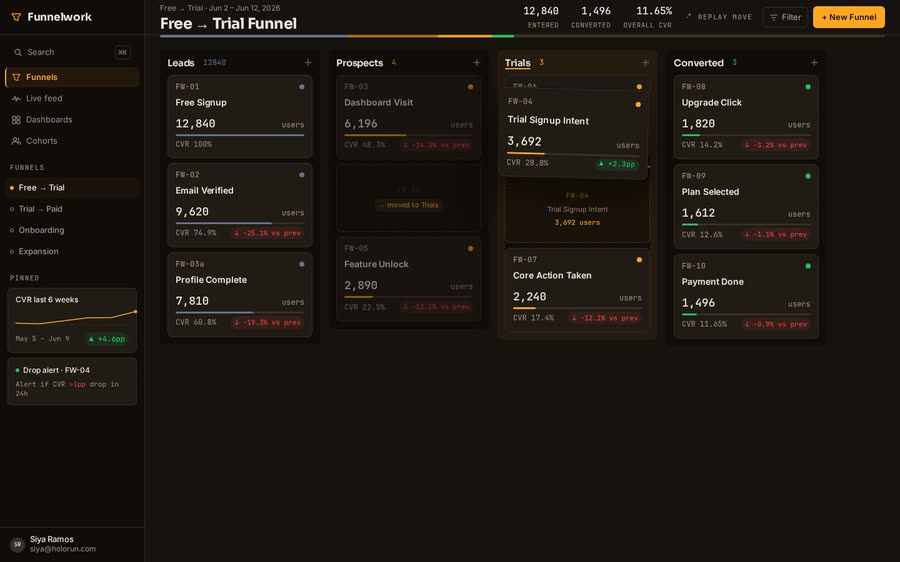Click the plus icon in Trials column
Image resolution: width=900 pixels, height=562 pixels.
click(645, 63)
